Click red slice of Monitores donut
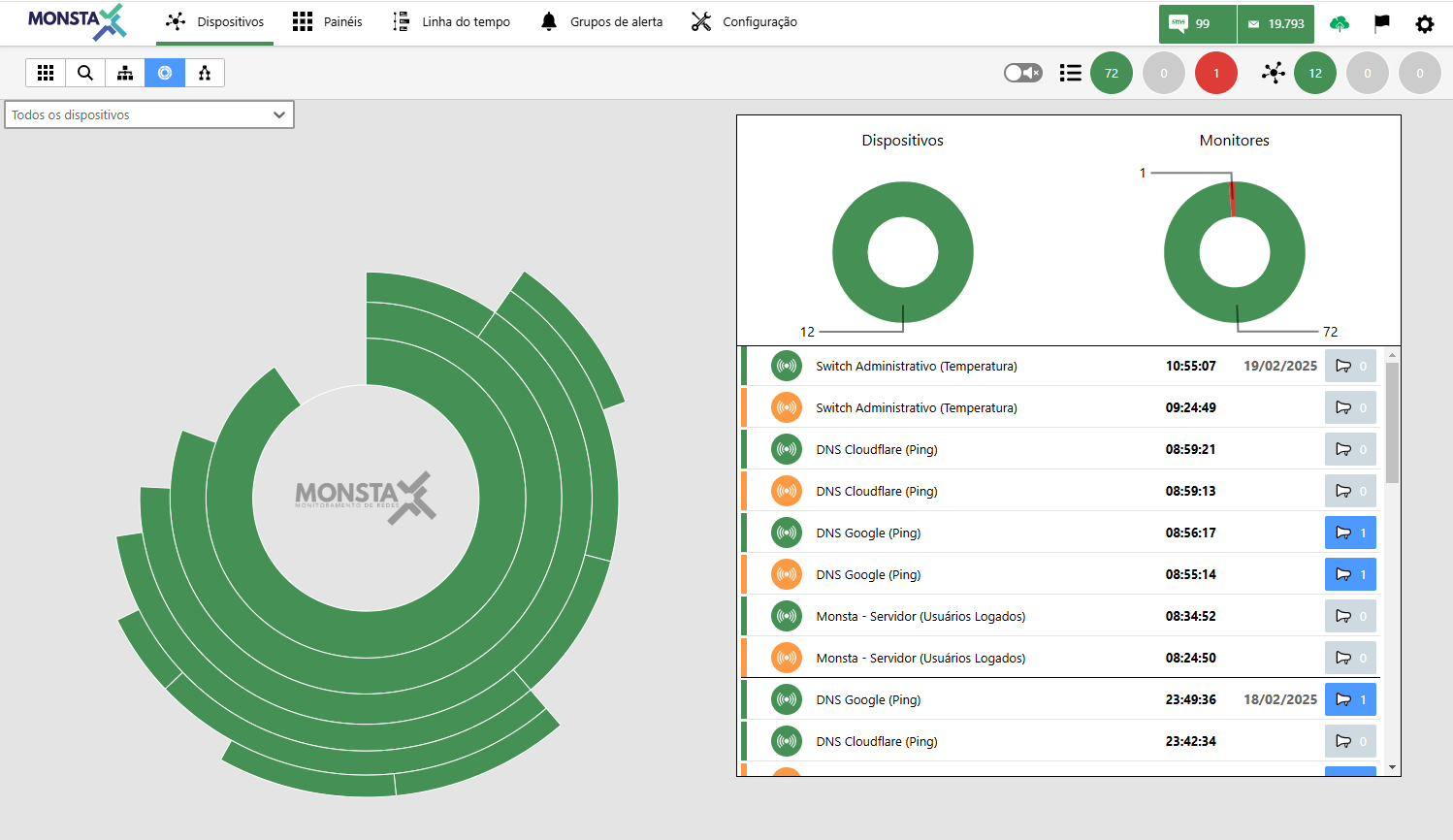The width and height of the screenshot is (1453, 840). click(x=1233, y=199)
